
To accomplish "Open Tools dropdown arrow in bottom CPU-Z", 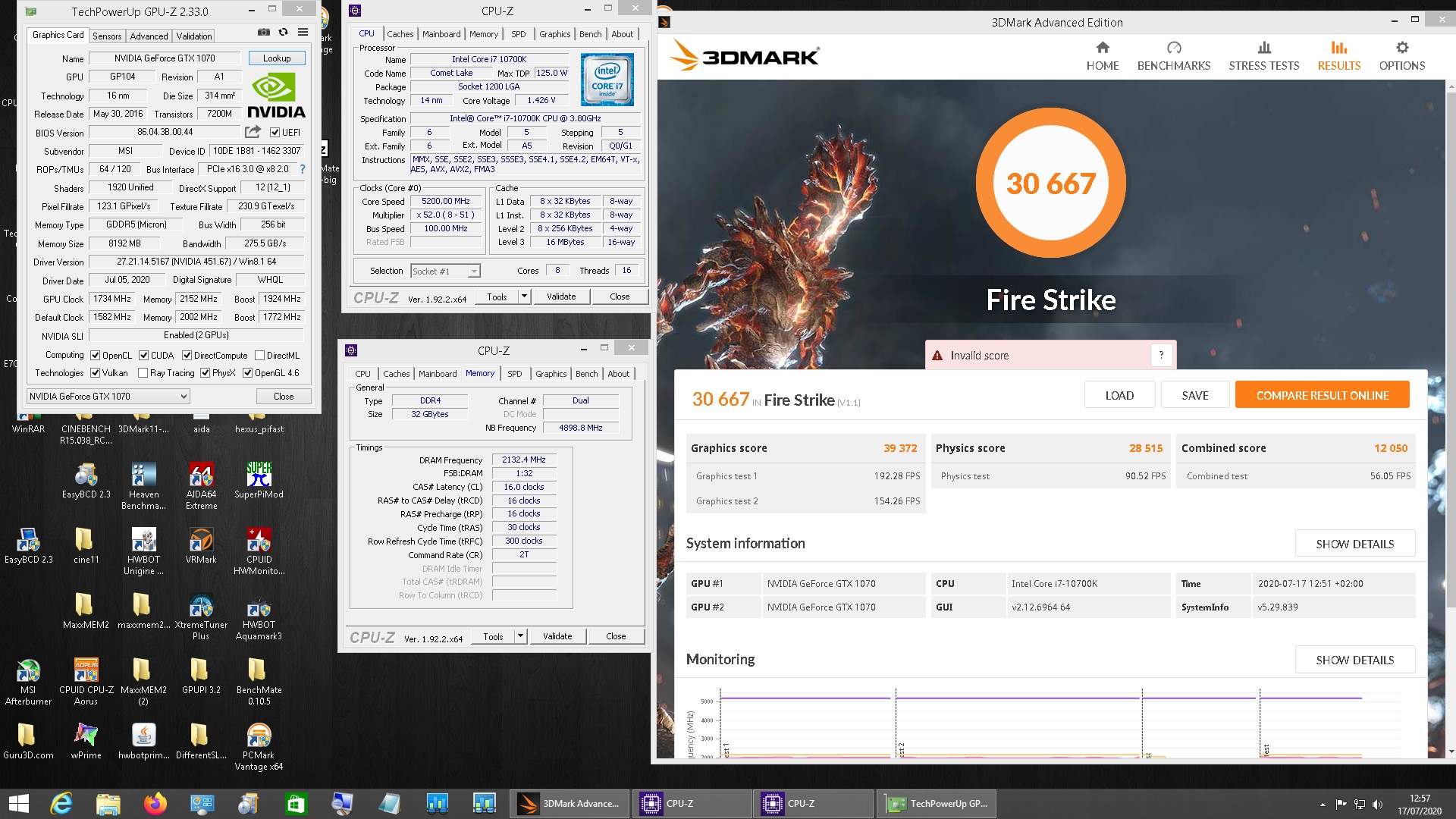I will tap(520, 636).
